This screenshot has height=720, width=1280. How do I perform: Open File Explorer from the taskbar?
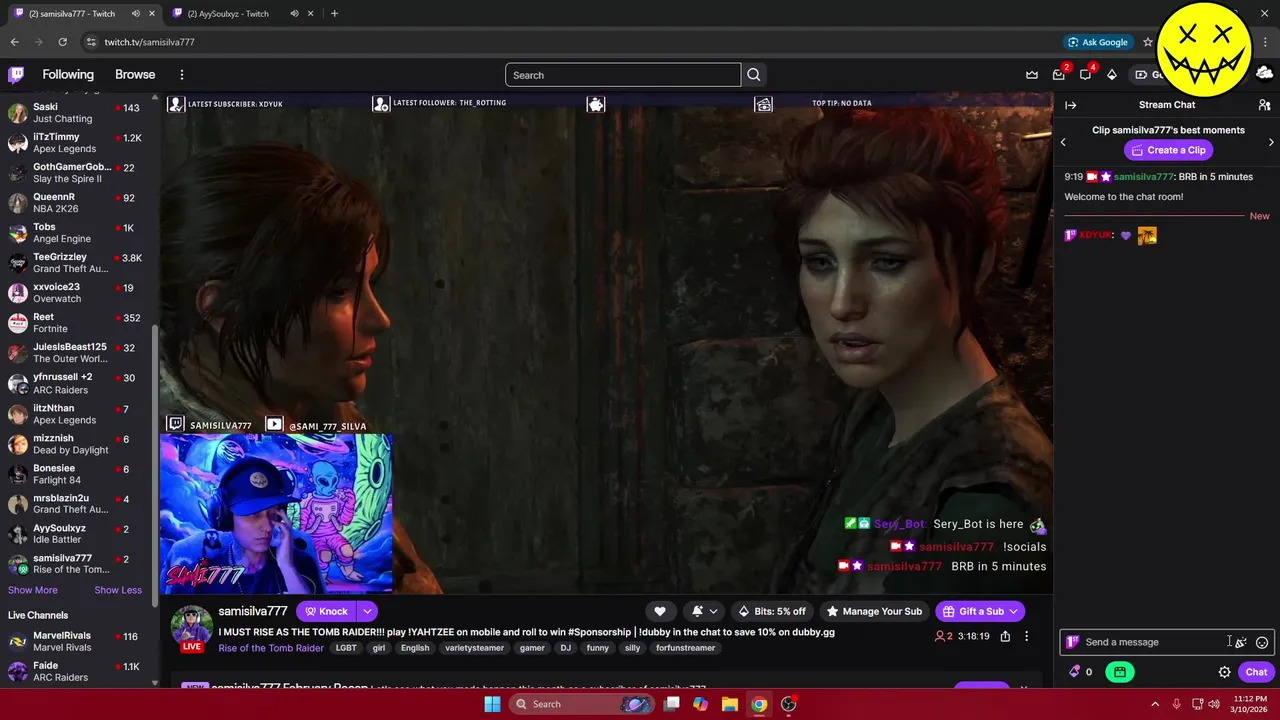pyautogui.click(x=729, y=704)
